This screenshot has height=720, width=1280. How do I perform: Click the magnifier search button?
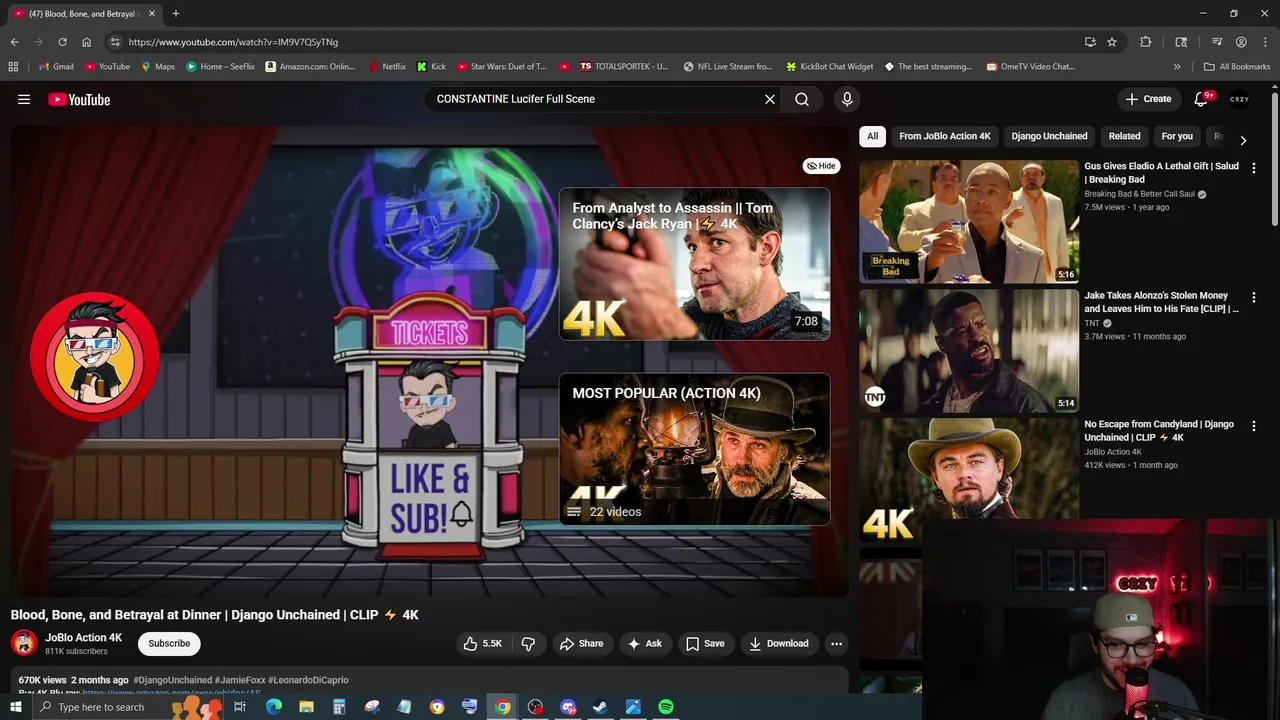pos(802,99)
